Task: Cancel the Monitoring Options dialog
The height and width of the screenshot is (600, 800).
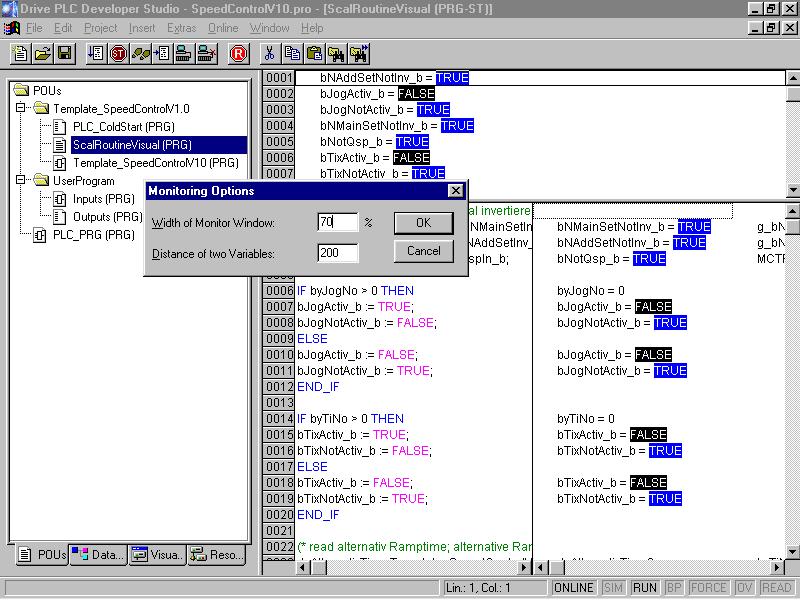Action: [x=423, y=251]
